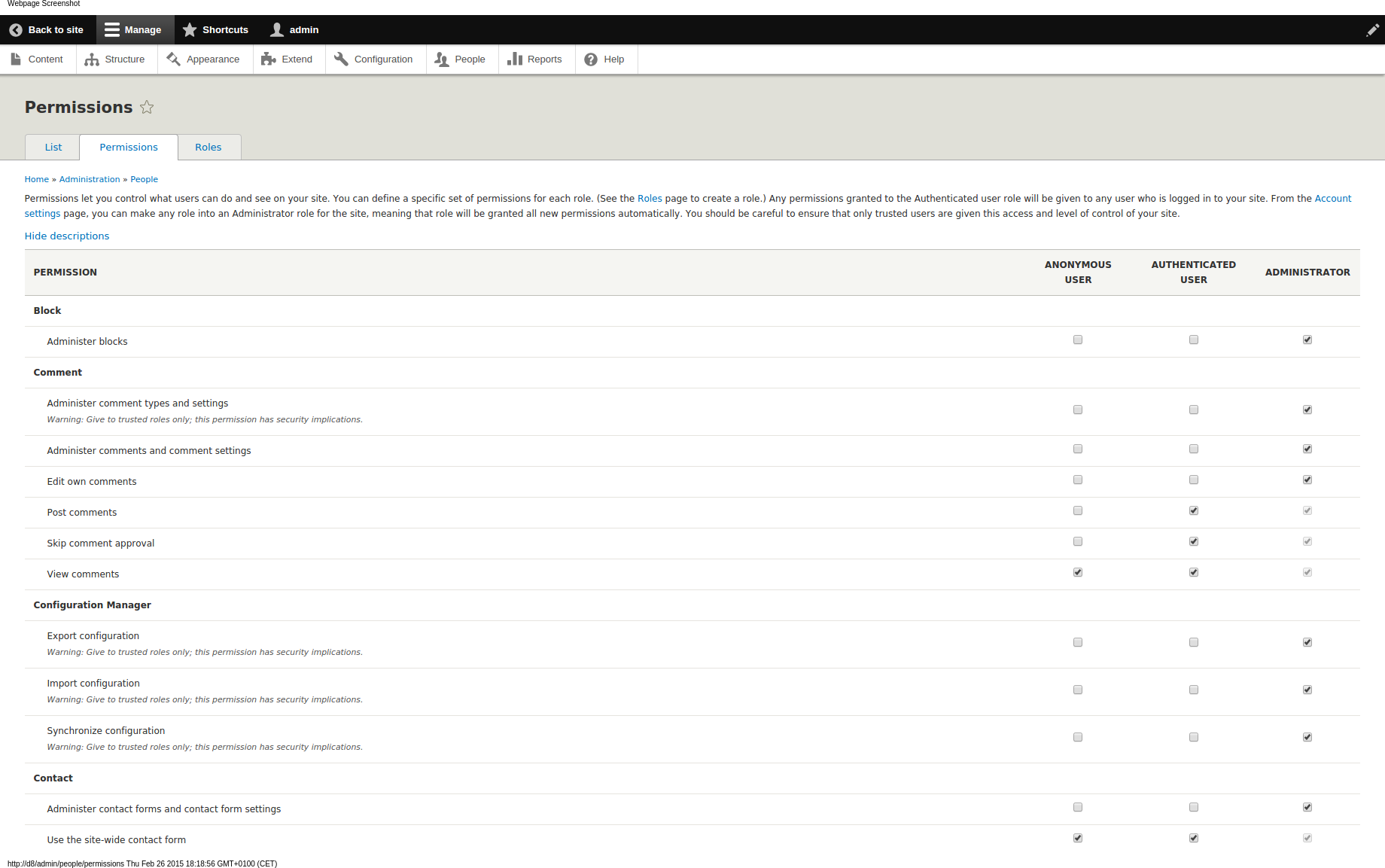Click the Configuration Manager section heading
This screenshot has width=1385, height=868.
(93, 605)
